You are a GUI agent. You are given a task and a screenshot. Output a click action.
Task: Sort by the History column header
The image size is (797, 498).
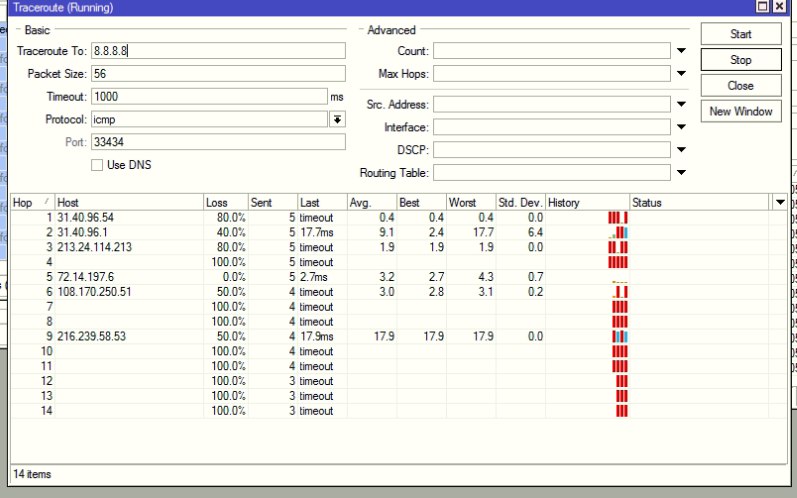tap(588, 202)
